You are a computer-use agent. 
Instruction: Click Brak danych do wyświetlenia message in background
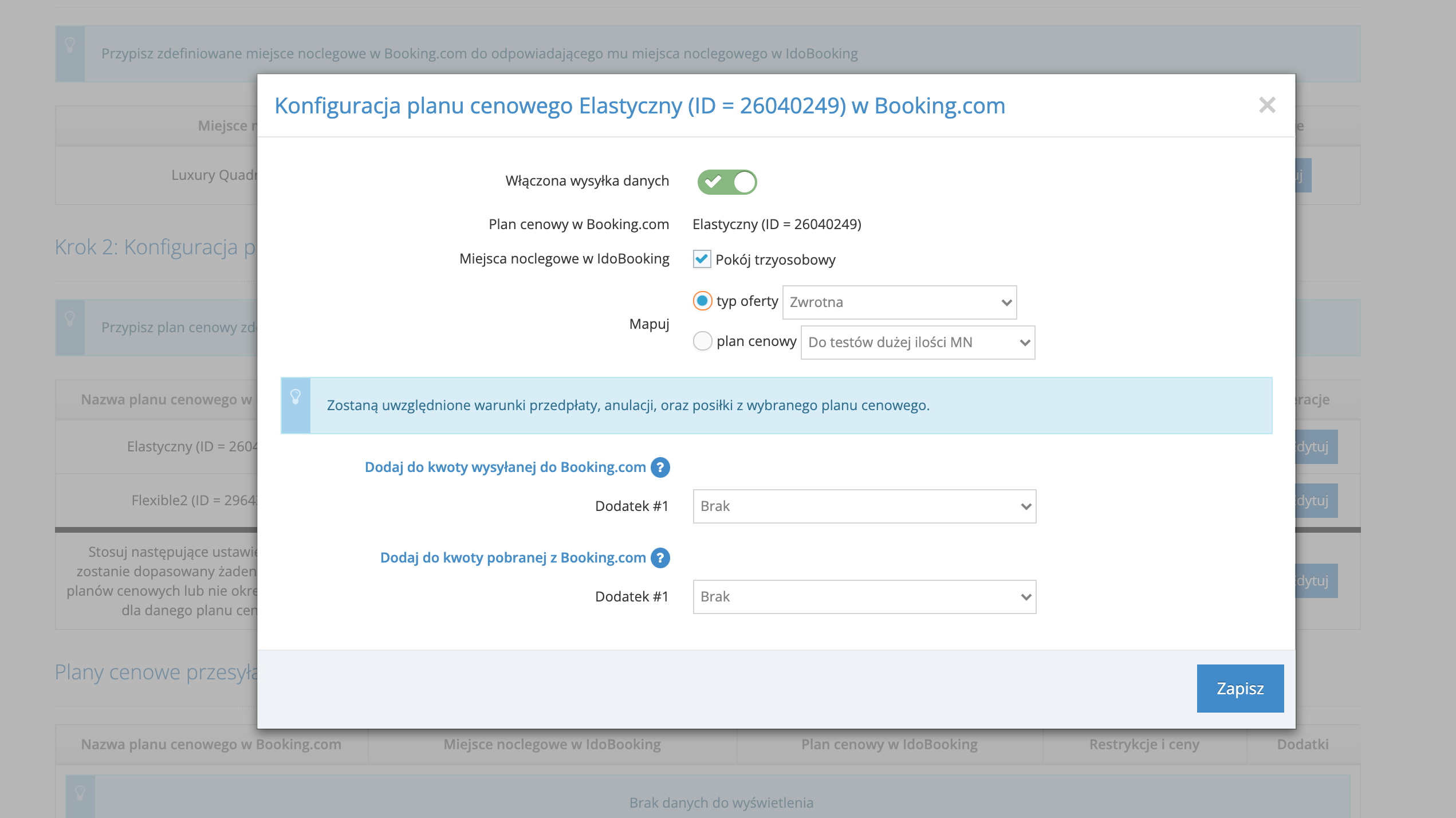click(721, 803)
